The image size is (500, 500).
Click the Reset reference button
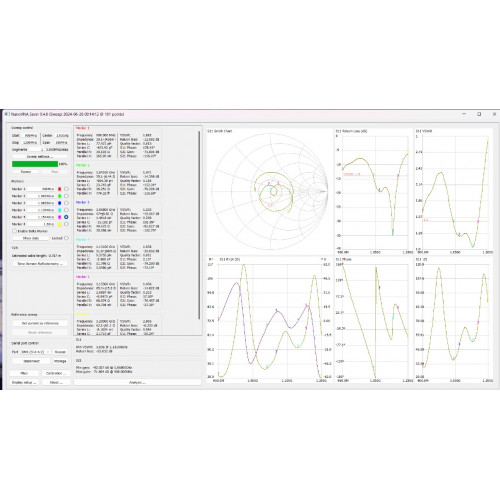[x=40, y=332]
